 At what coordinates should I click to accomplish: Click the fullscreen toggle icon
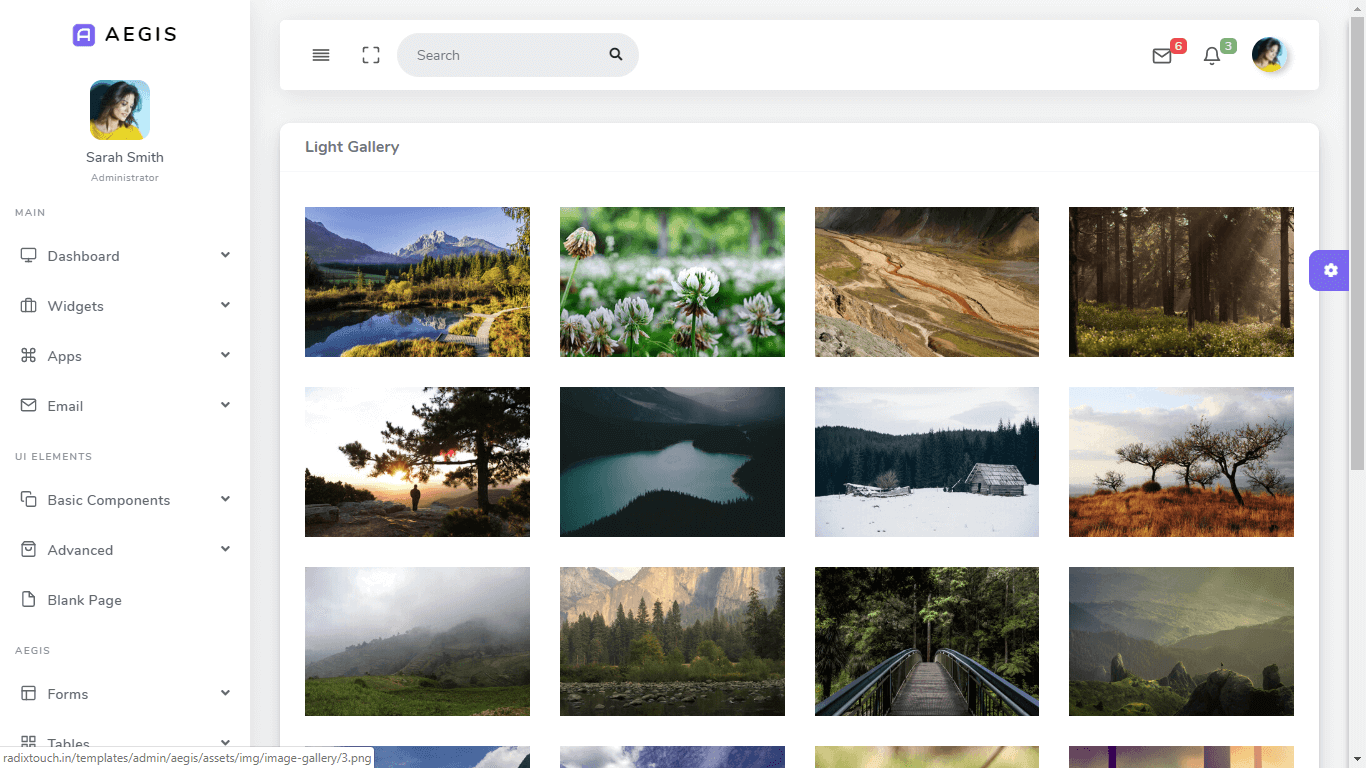pos(371,55)
